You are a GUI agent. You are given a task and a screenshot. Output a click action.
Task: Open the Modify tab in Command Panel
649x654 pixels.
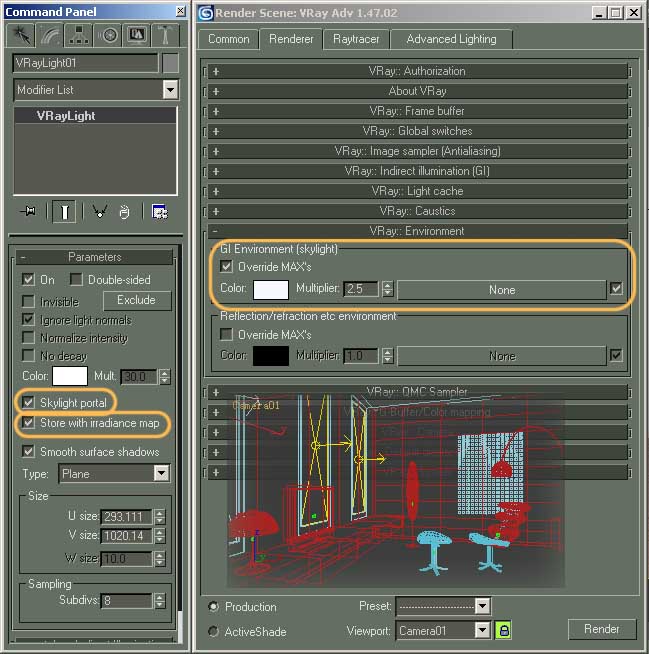(50, 35)
